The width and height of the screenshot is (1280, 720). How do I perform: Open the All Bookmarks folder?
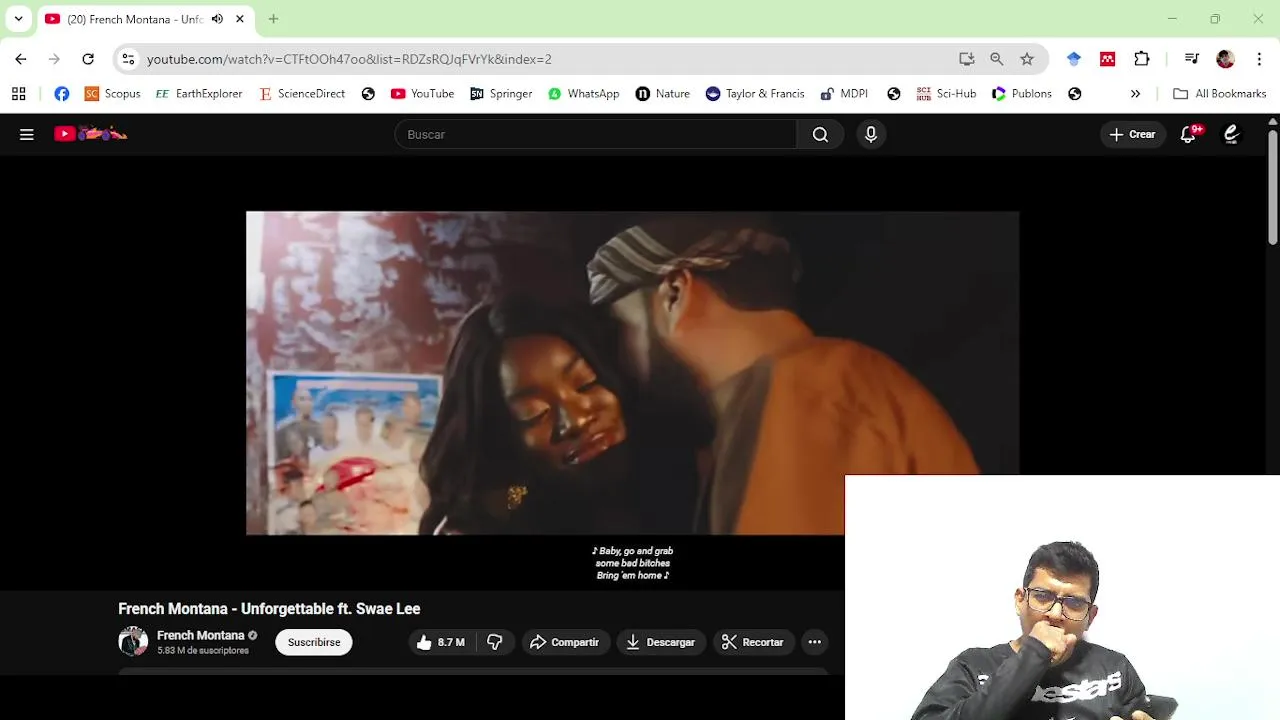[x=1220, y=94]
